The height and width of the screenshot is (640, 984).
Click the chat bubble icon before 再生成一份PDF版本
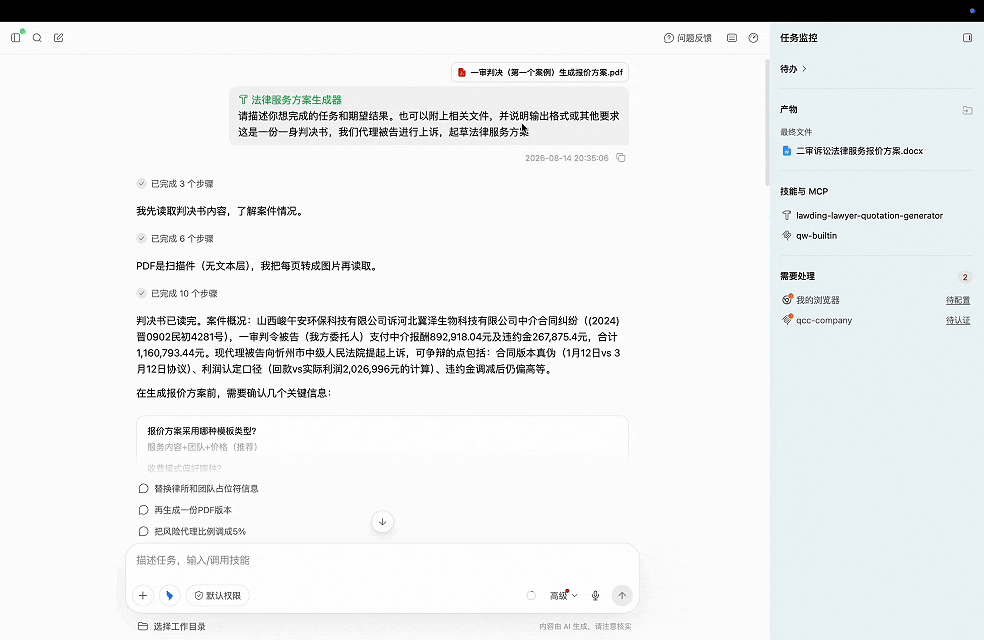tap(143, 510)
